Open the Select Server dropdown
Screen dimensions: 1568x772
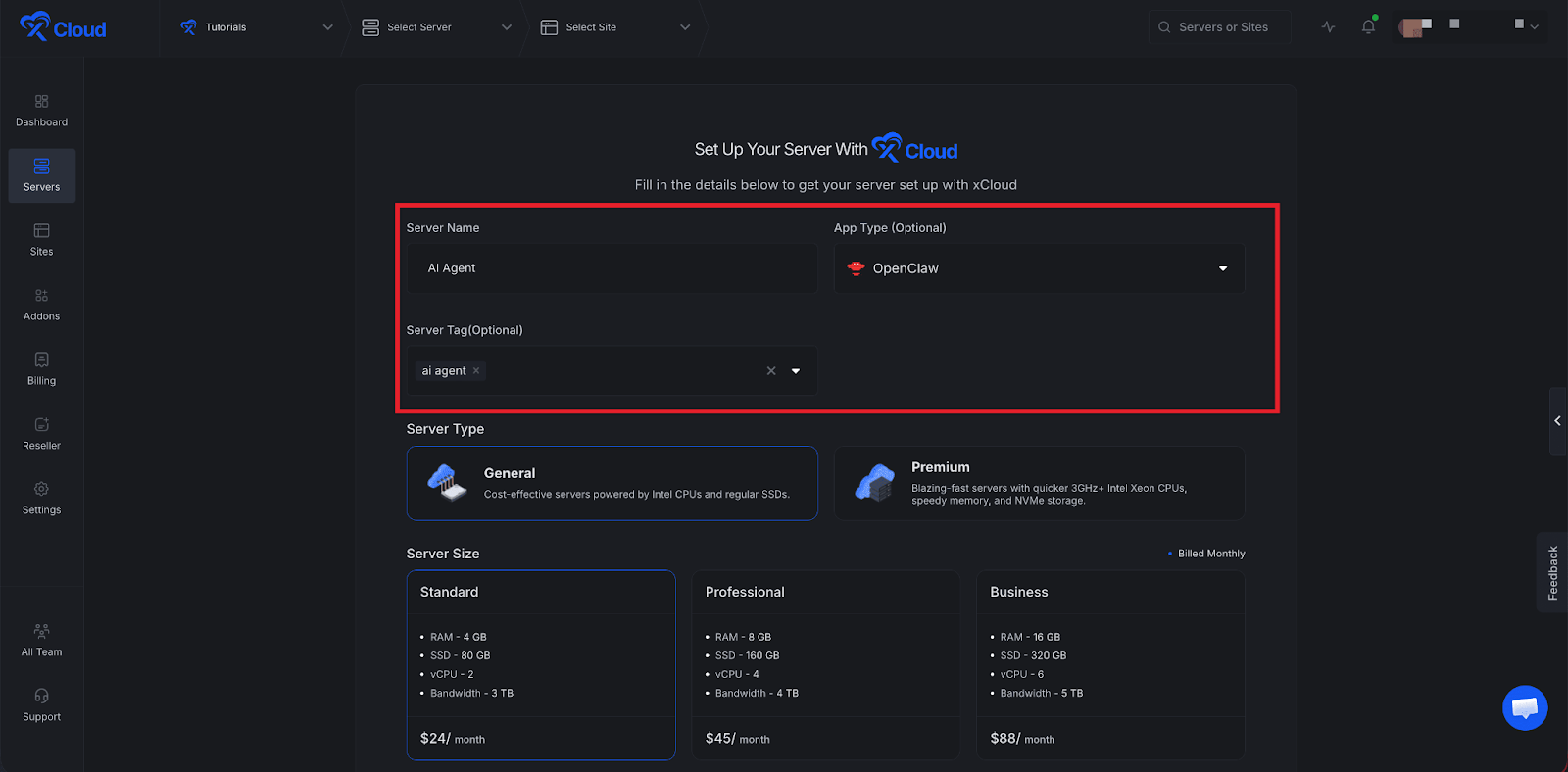coord(436,27)
